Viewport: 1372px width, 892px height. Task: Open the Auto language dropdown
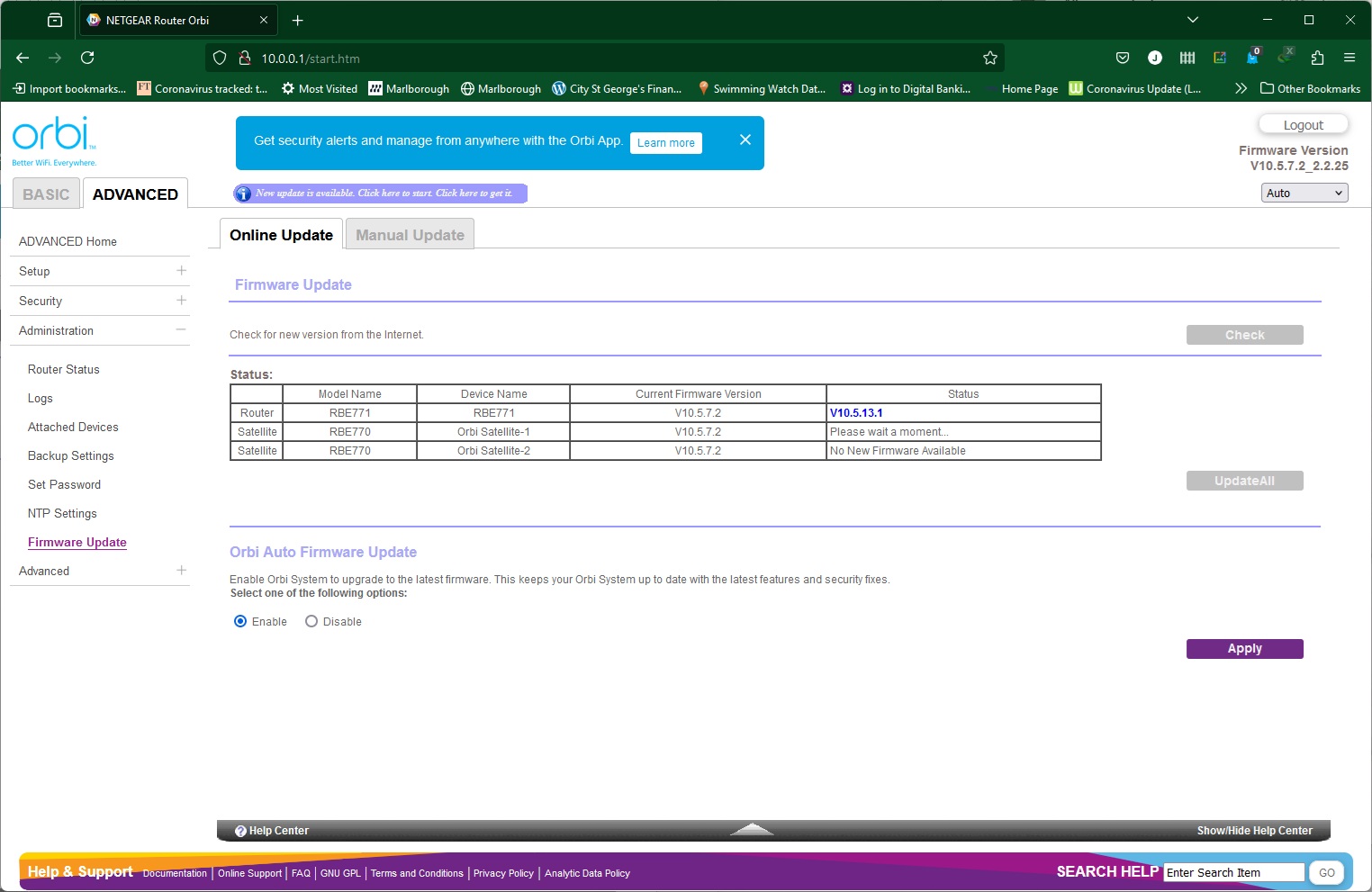1304,194
